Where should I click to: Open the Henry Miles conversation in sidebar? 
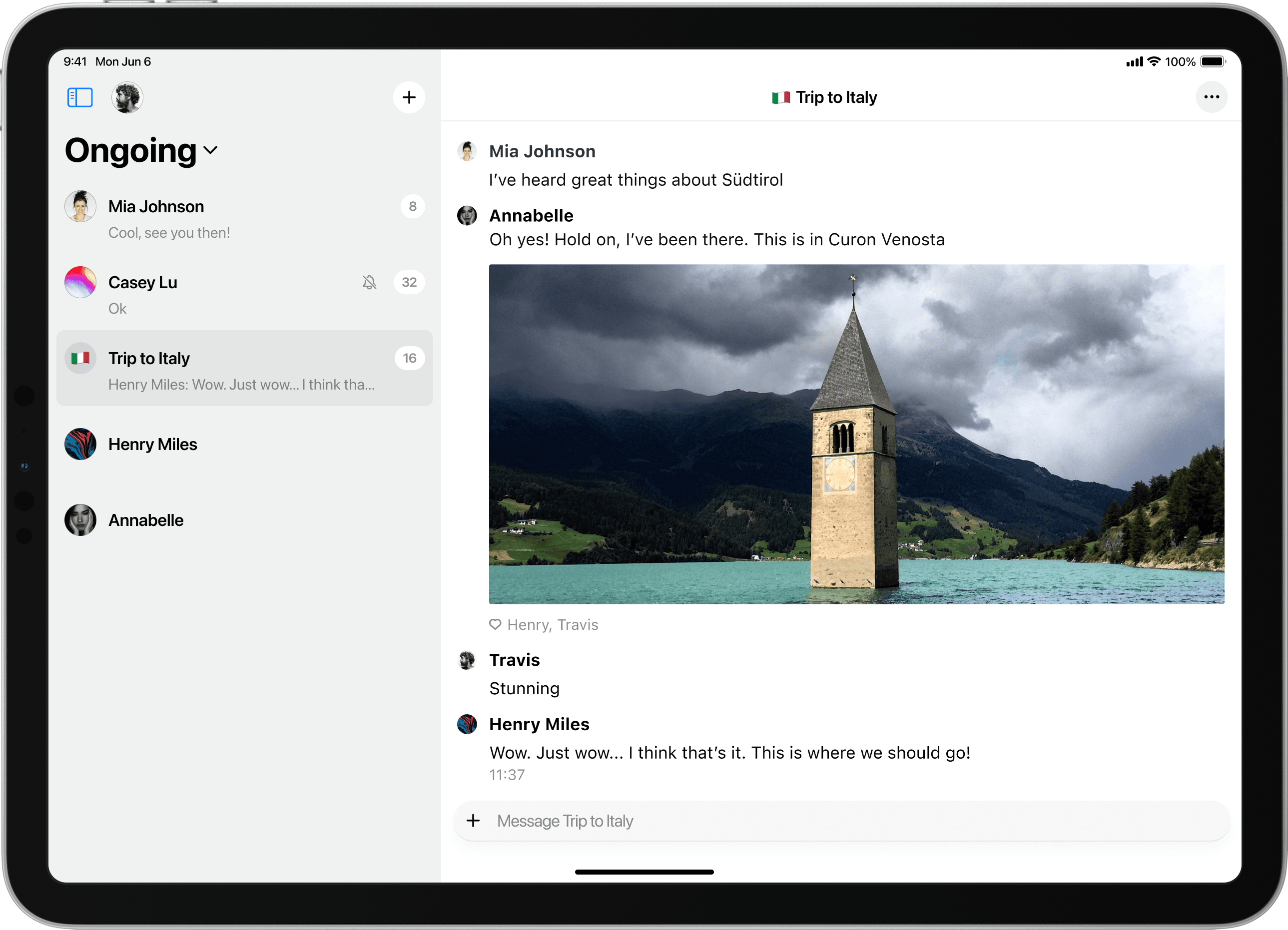point(245,445)
